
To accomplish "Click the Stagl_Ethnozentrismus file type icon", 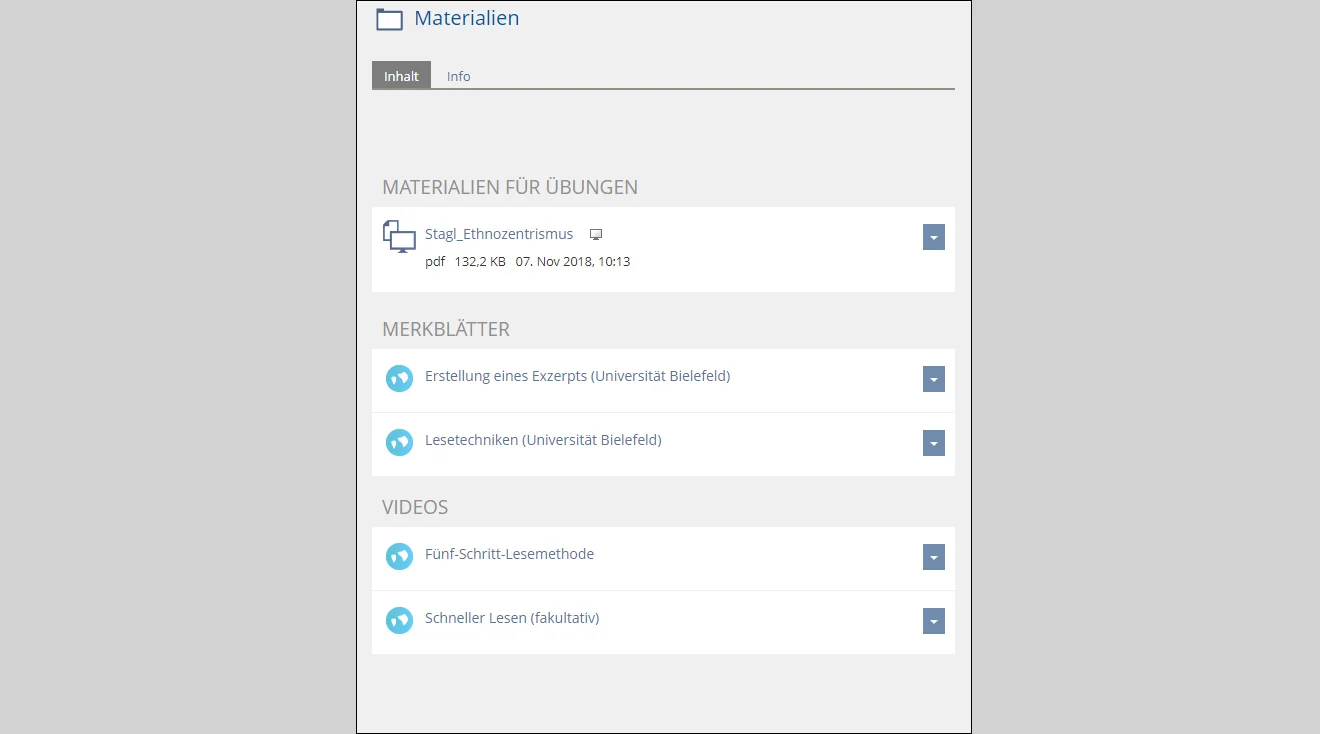I will [399, 237].
